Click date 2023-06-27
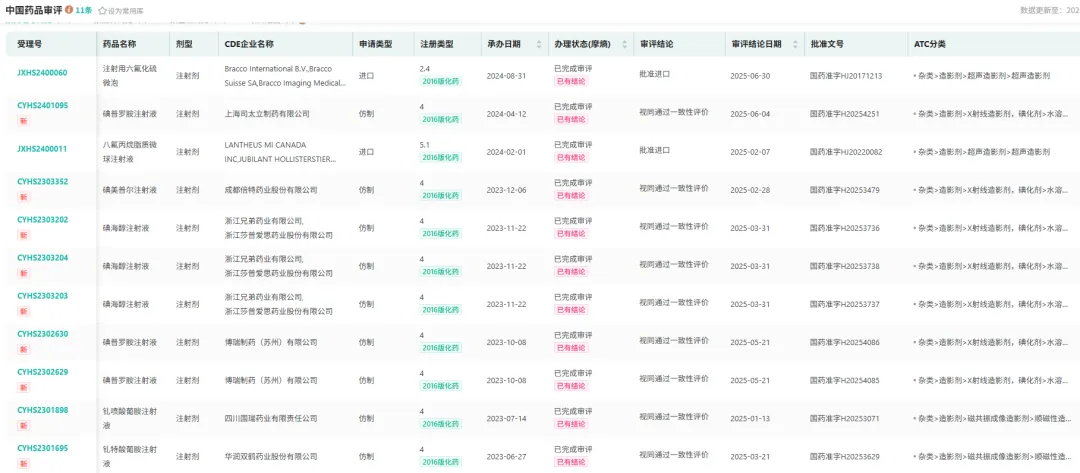Screen dimensions: 1080x473 506,456
